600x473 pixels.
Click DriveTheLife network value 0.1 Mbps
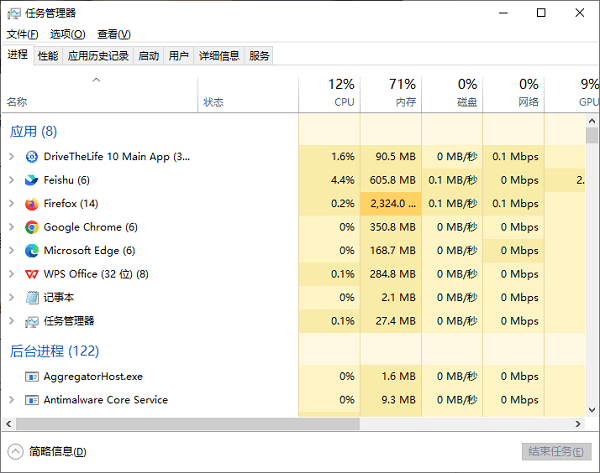(x=515, y=157)
